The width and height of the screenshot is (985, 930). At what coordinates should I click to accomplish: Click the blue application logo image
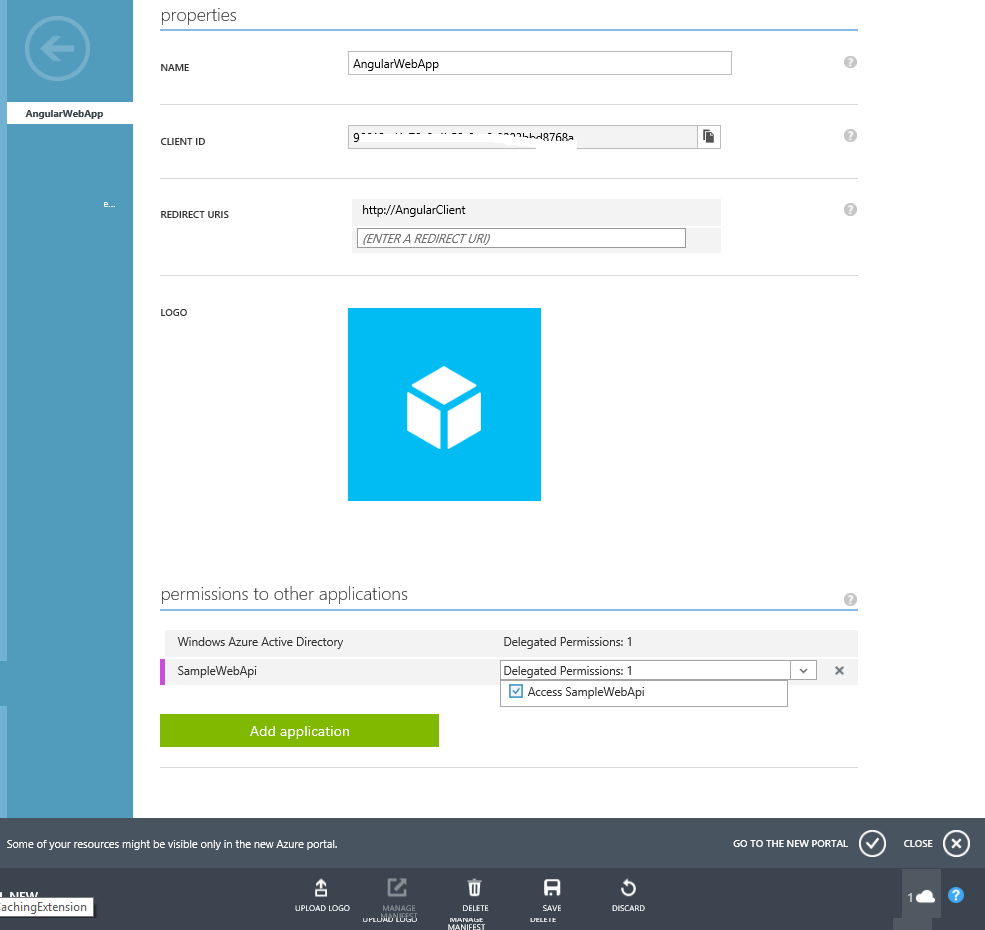pyautogui.click(x=444, y=404)
